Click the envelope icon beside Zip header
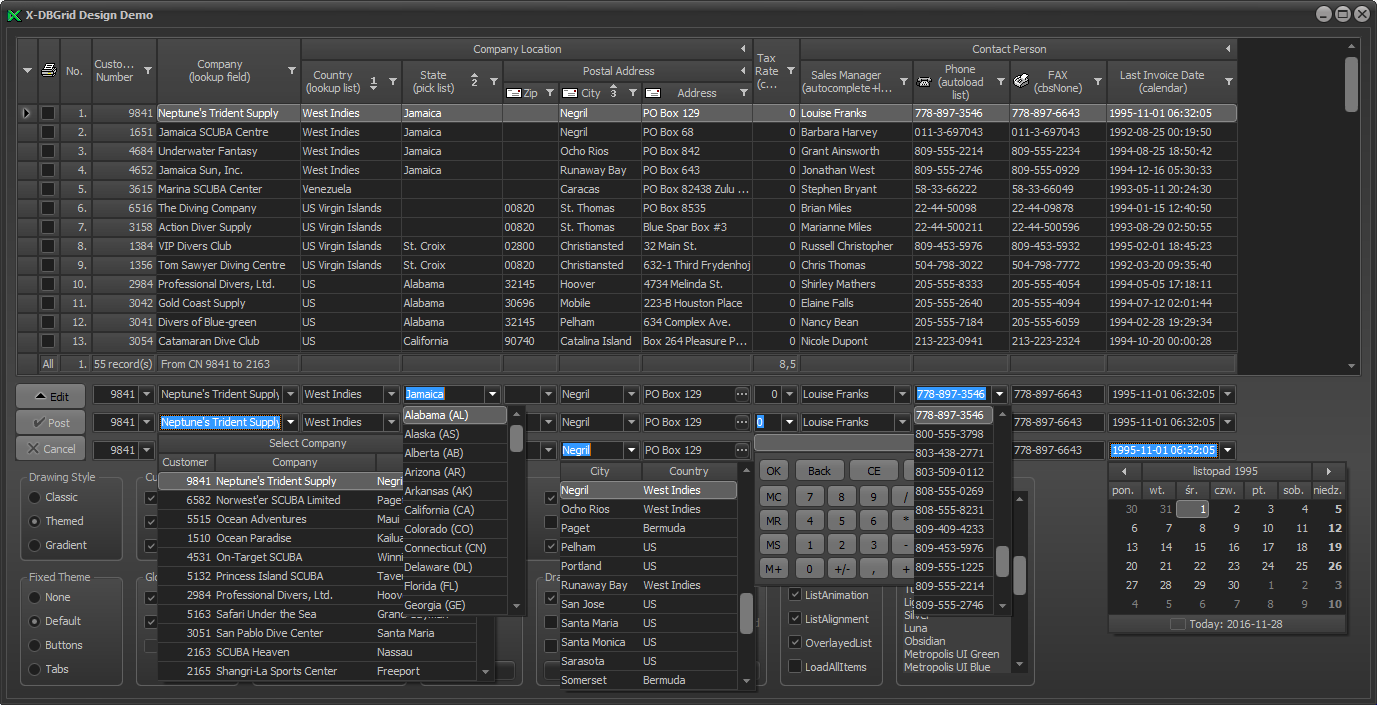 (514, 93)
